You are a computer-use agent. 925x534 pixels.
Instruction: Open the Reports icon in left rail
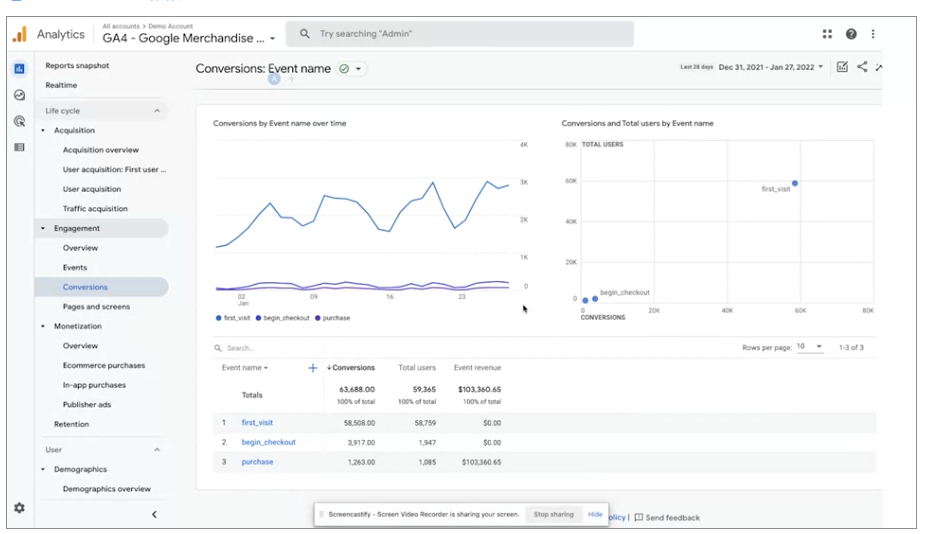(x=19, y=69)
